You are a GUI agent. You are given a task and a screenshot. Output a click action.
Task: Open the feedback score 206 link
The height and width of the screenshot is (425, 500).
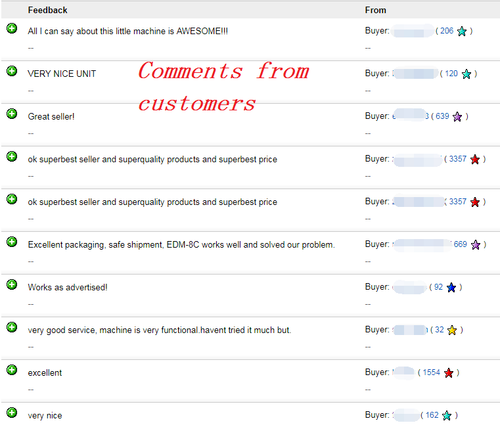[447, 31]
